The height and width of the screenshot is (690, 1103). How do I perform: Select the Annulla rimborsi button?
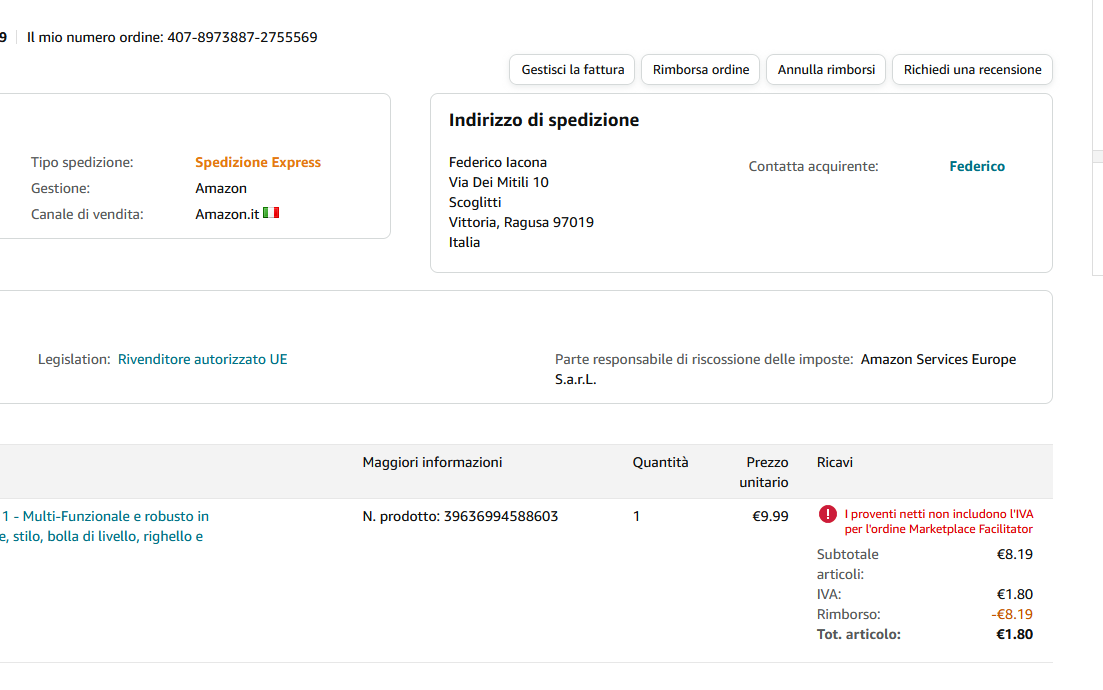tap(826, 70)
